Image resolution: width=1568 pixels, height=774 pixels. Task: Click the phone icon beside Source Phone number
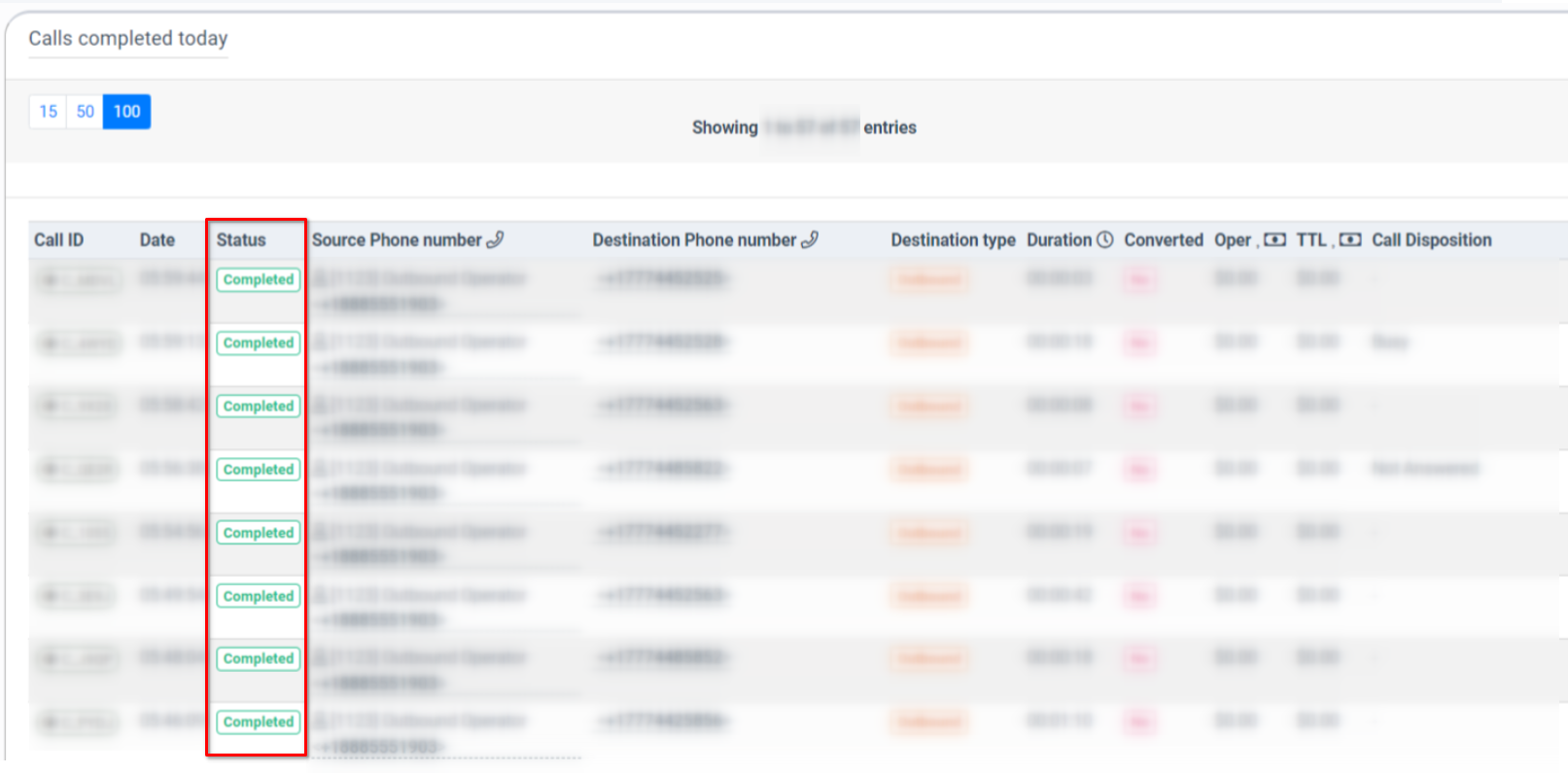point(495,239)
